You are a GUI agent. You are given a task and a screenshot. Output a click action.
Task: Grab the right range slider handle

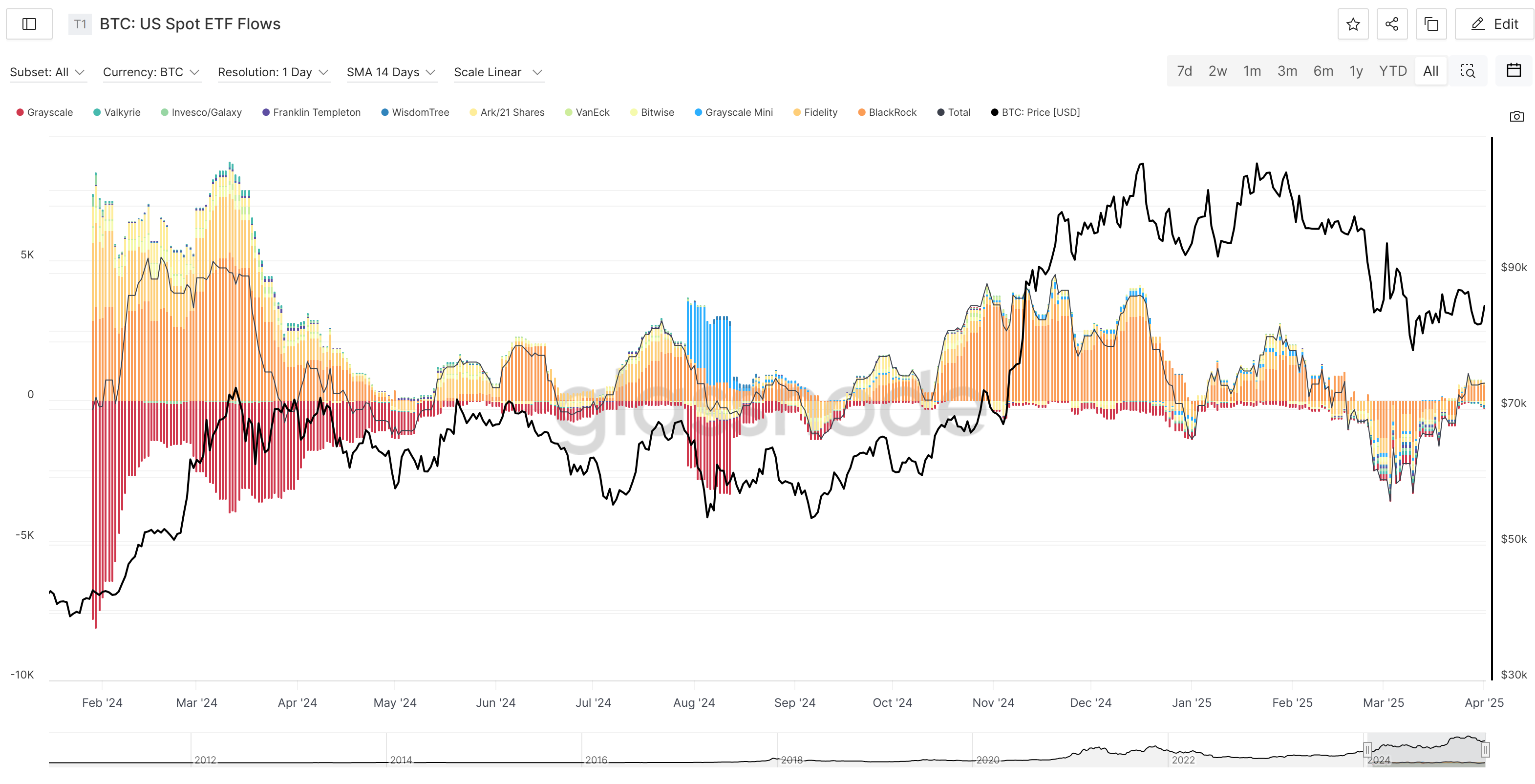[1485, 749]
